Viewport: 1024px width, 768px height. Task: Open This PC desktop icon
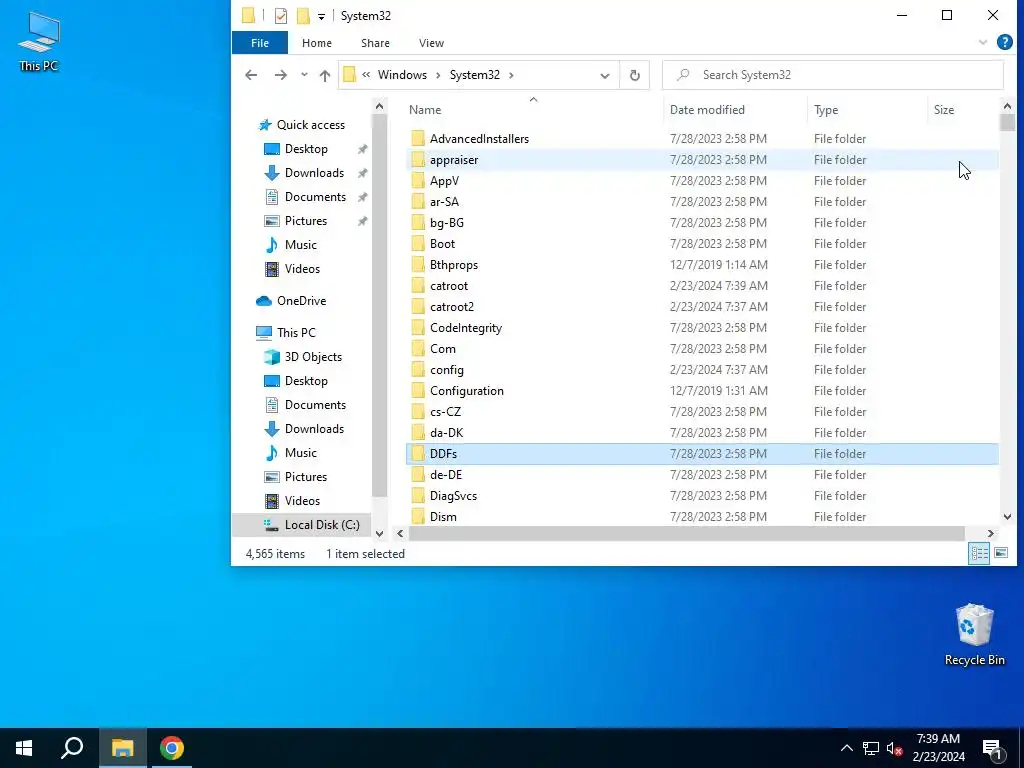(x=39, y=42)
